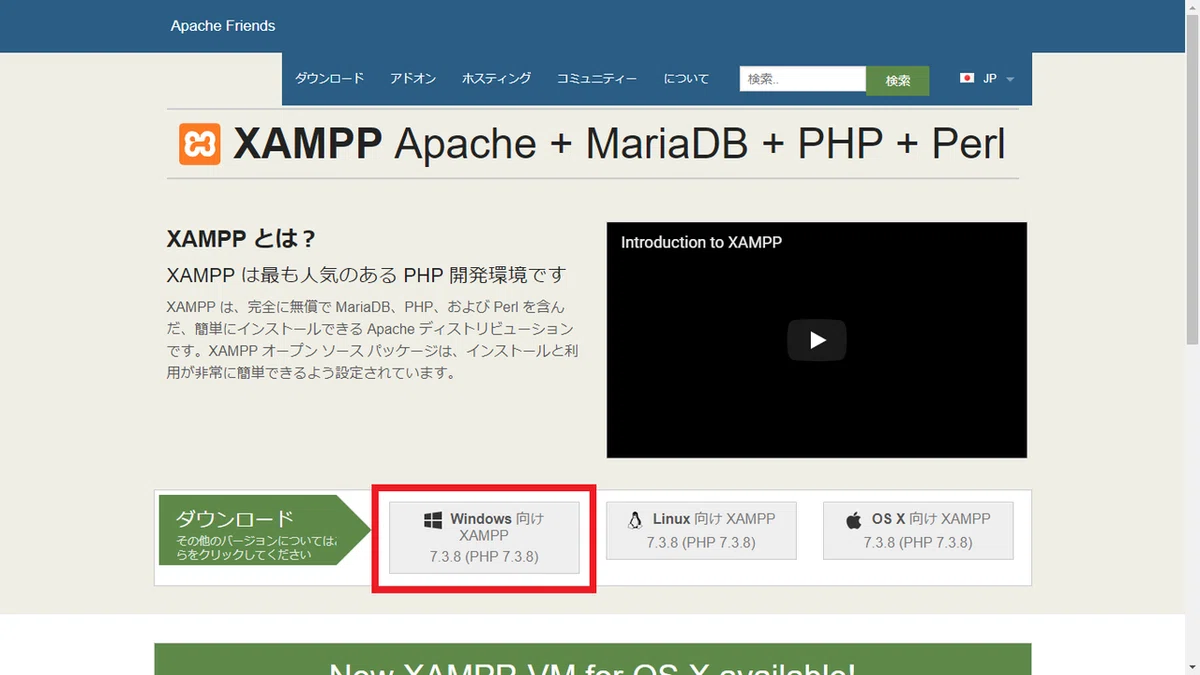Click the Linux penguin icon
Viewport: 1200px width, 675px height.
point(635,520)
